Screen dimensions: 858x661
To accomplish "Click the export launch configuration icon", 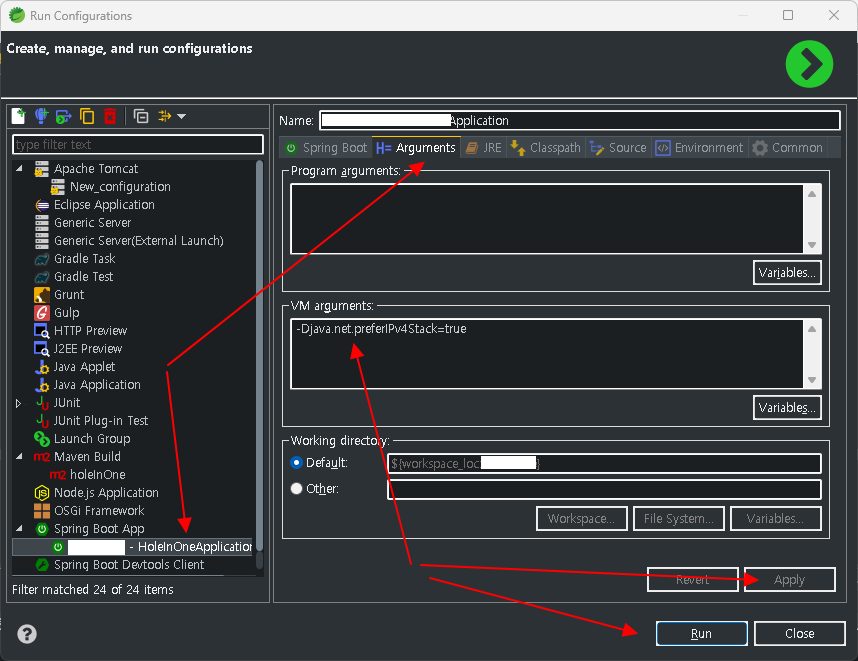I will click(63, 116).
